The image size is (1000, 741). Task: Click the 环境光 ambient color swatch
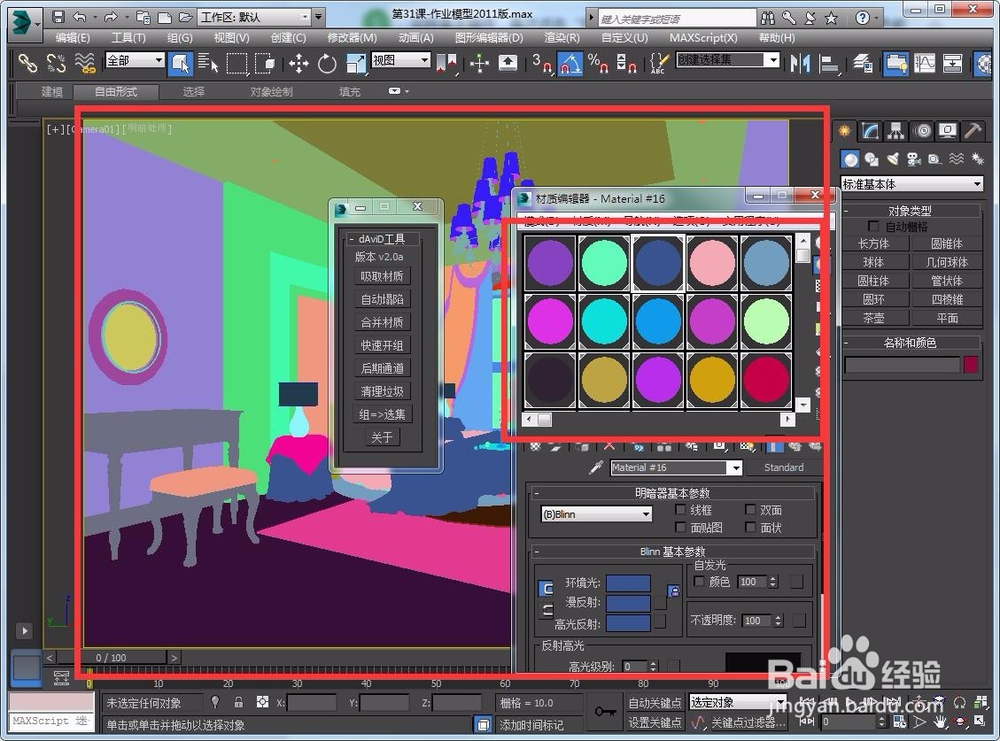pos(628,583)
